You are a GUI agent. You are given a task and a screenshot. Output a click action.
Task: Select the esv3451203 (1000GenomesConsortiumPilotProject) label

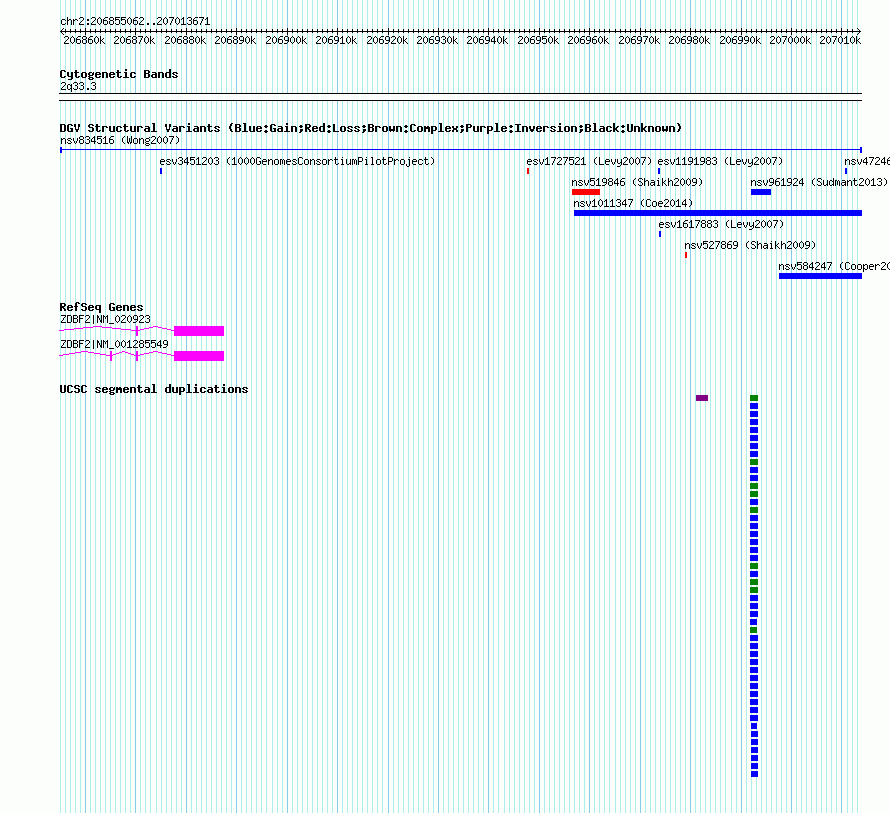[x=297, y=161]
